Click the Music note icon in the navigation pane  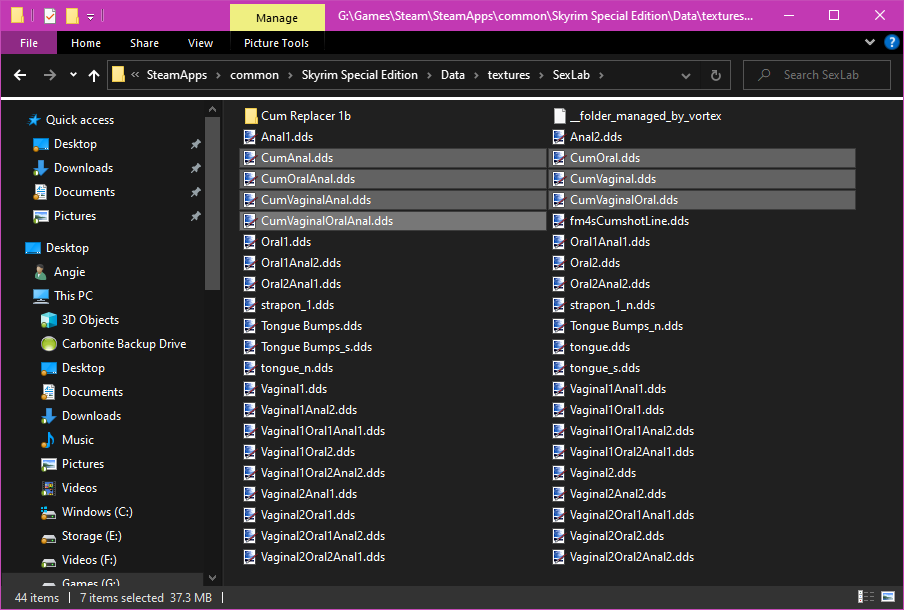tap(48, 440)
